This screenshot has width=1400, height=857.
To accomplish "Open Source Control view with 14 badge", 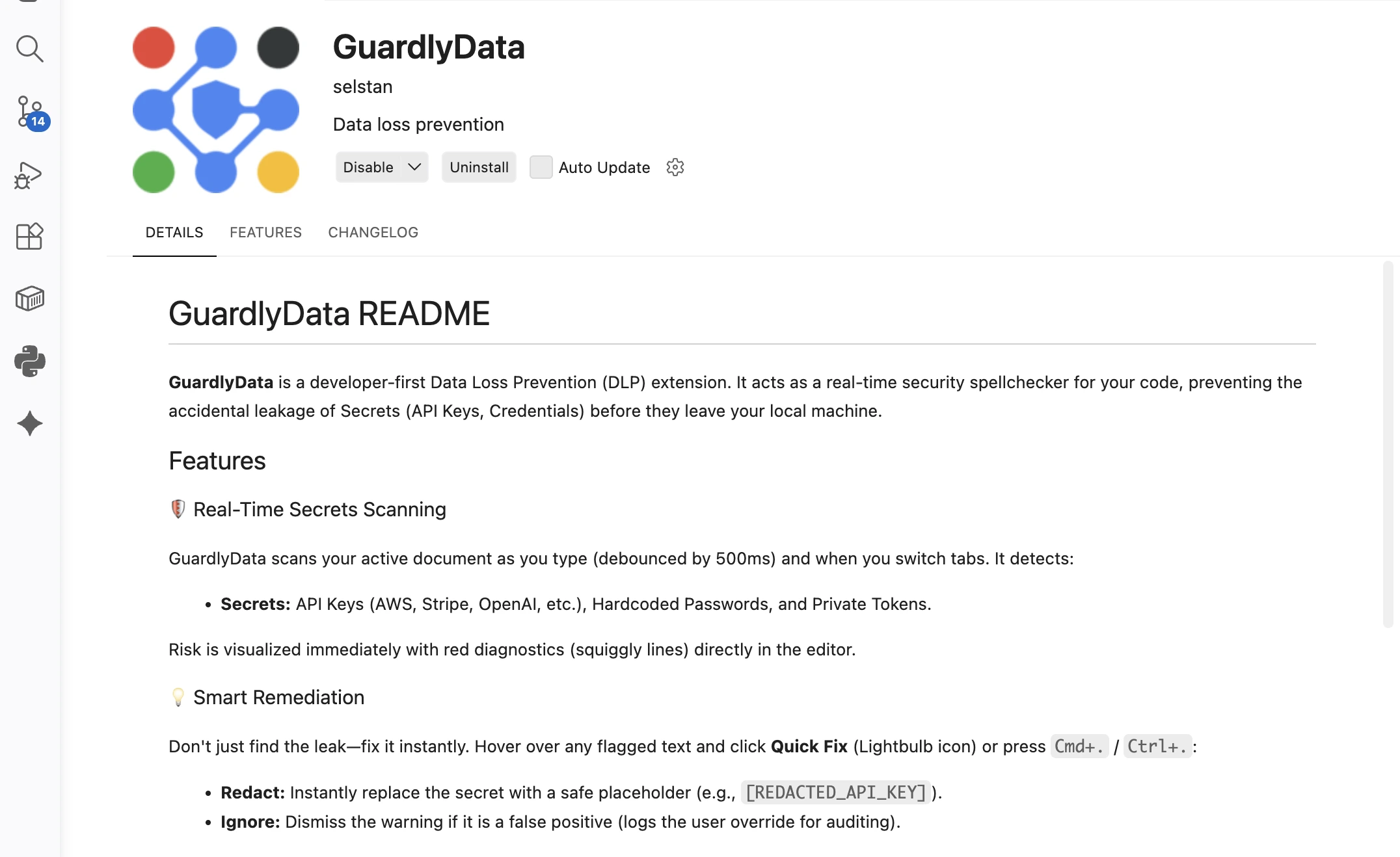I will [x=29, y=112].
